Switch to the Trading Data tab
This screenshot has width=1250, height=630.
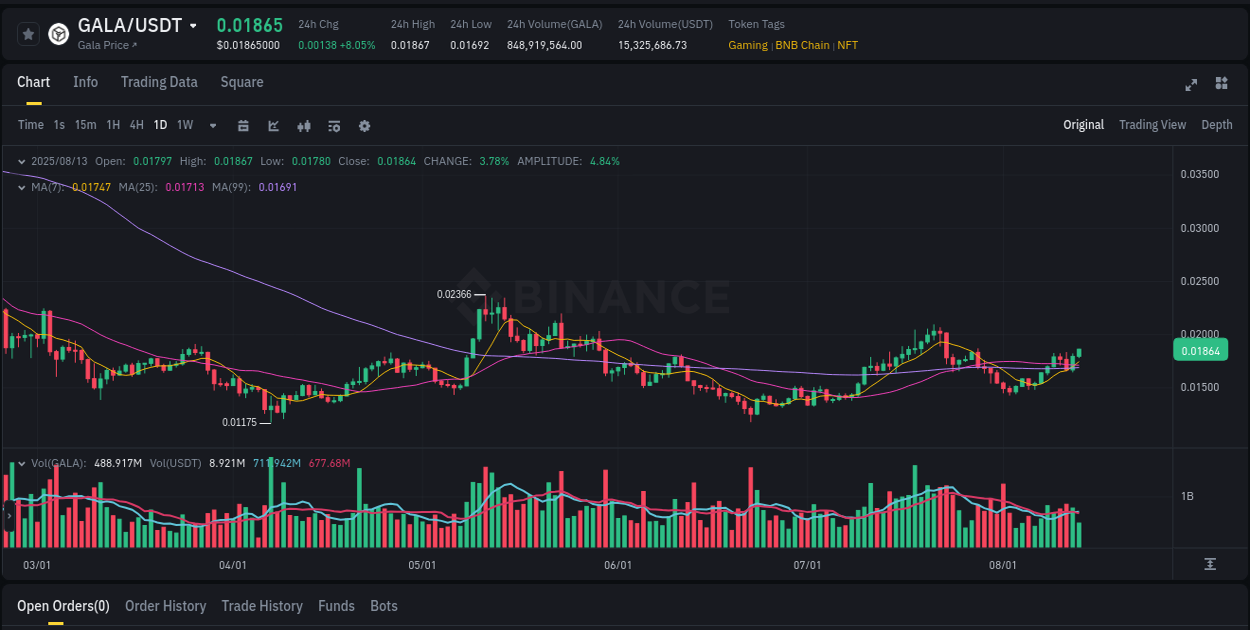[159, 82]
